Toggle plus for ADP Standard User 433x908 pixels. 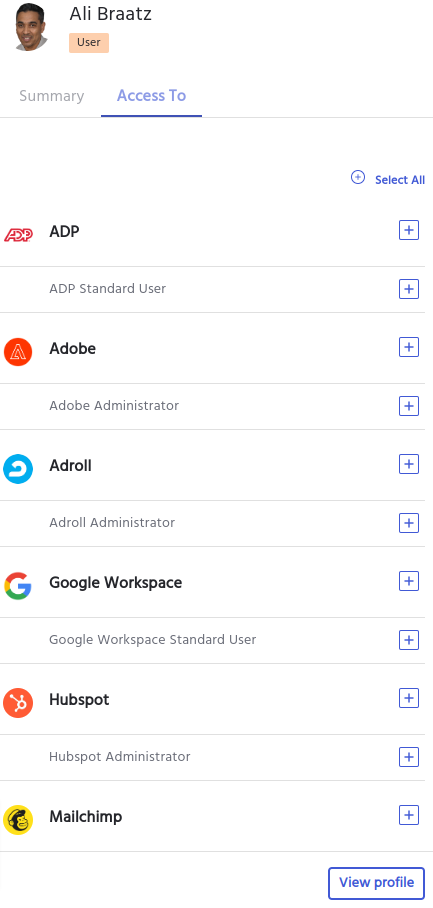point(409,289)
